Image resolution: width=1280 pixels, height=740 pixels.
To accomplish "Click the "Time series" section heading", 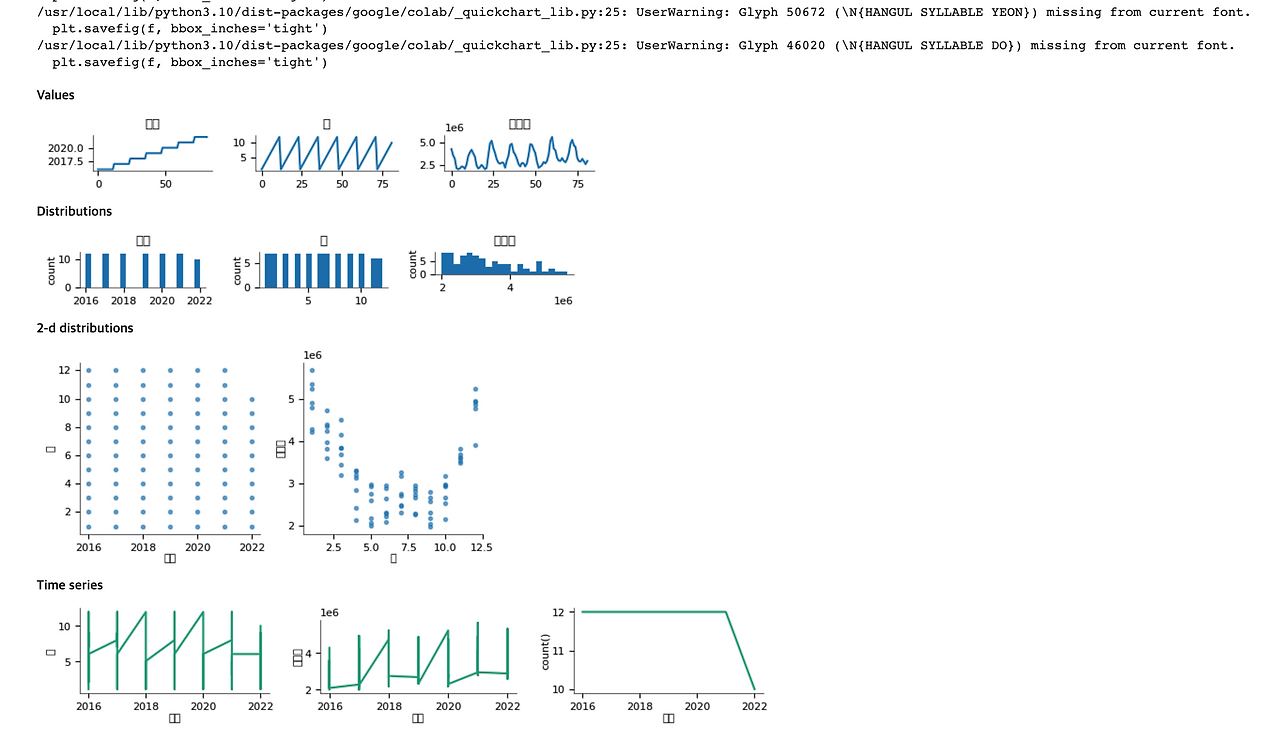I will (70, 585).
